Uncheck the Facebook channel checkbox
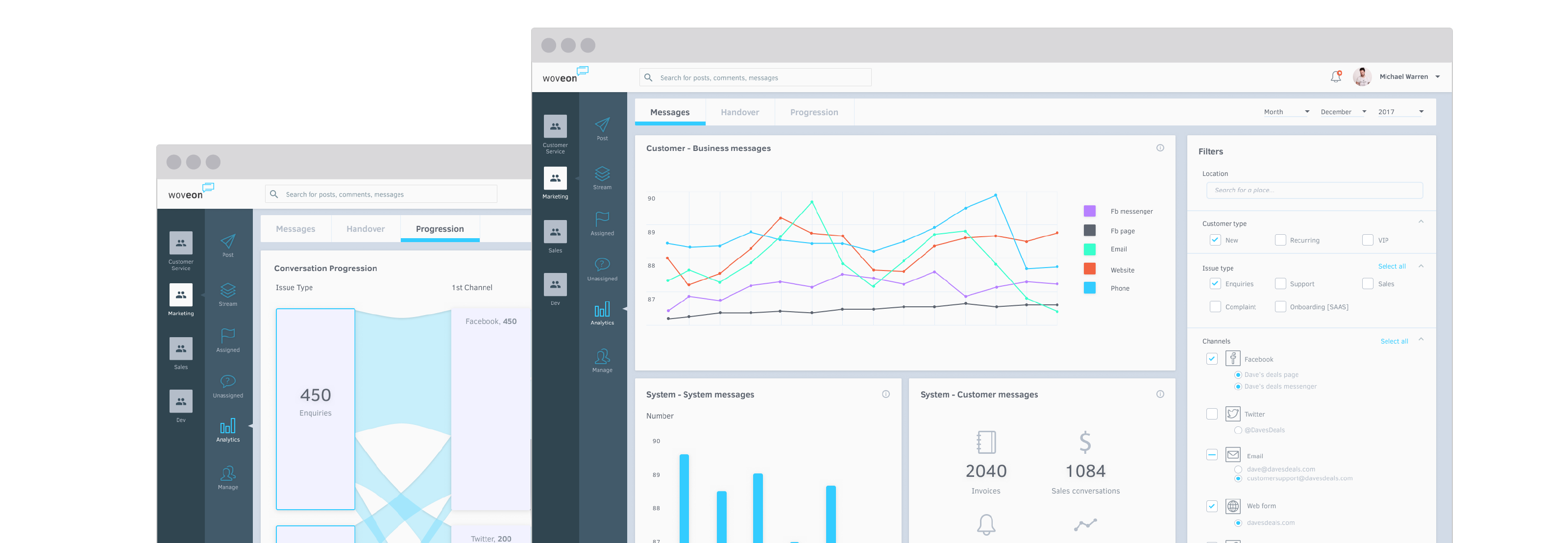1568x543 pixels. pos(1211,359)
